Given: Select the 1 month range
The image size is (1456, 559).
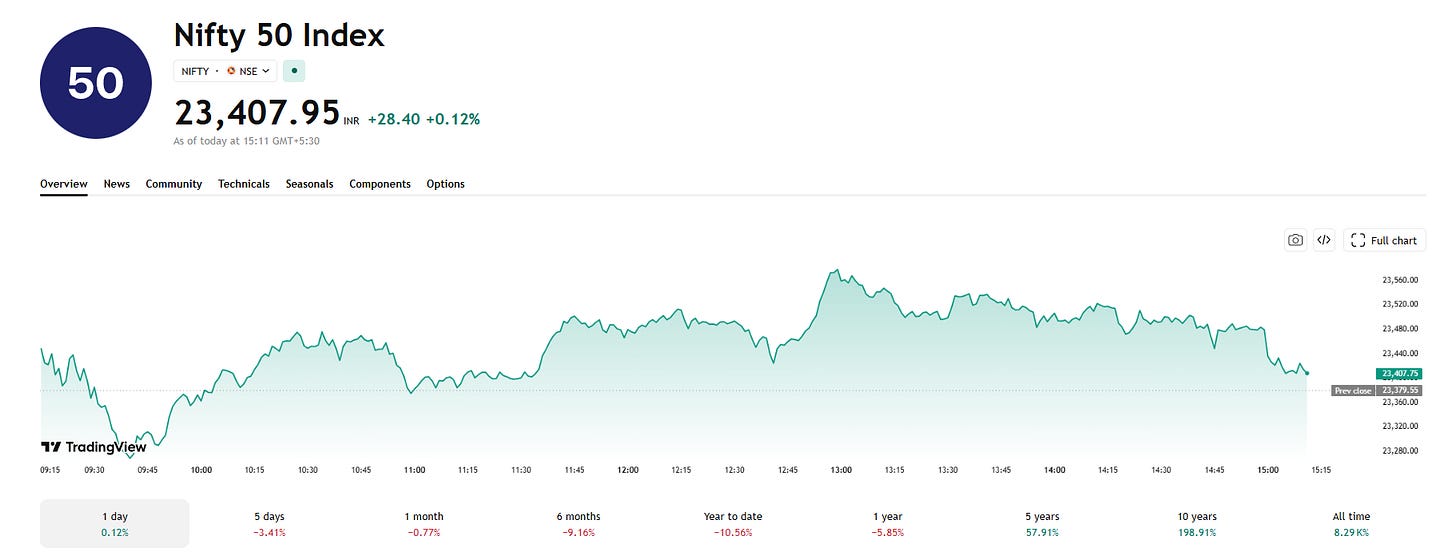Looking at the screenshot, I should tap(424, 524).
